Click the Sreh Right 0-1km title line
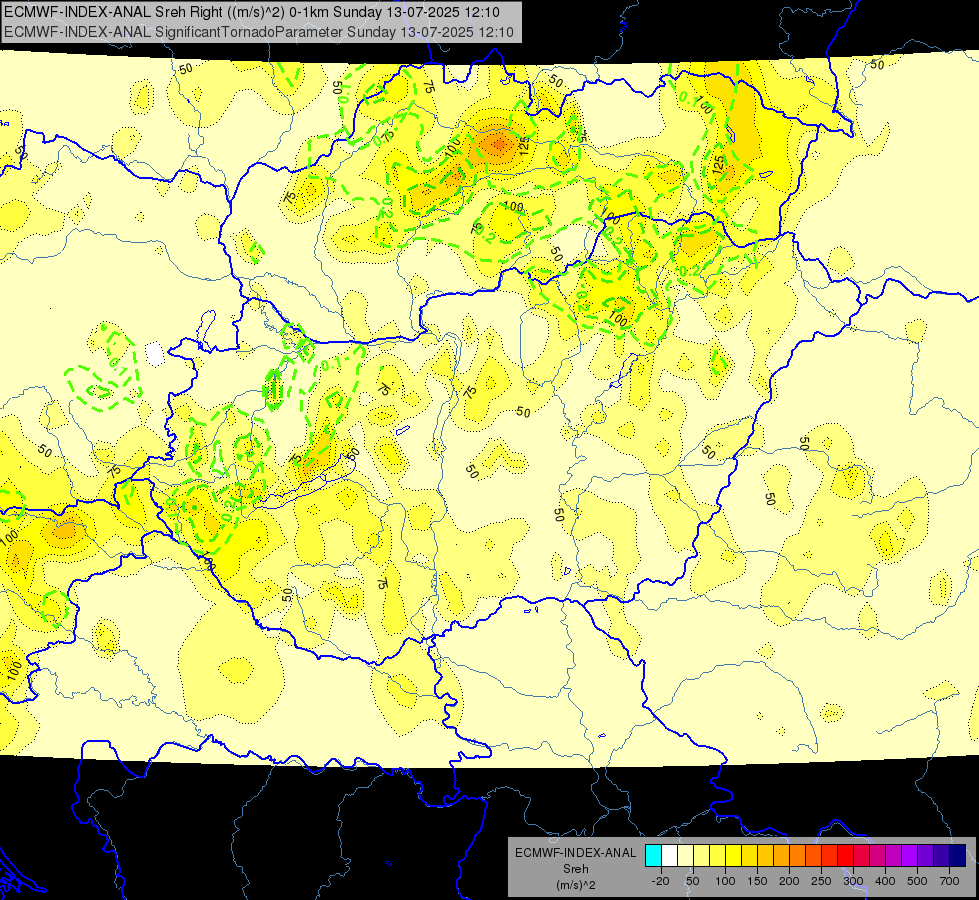 pos(252,12)
